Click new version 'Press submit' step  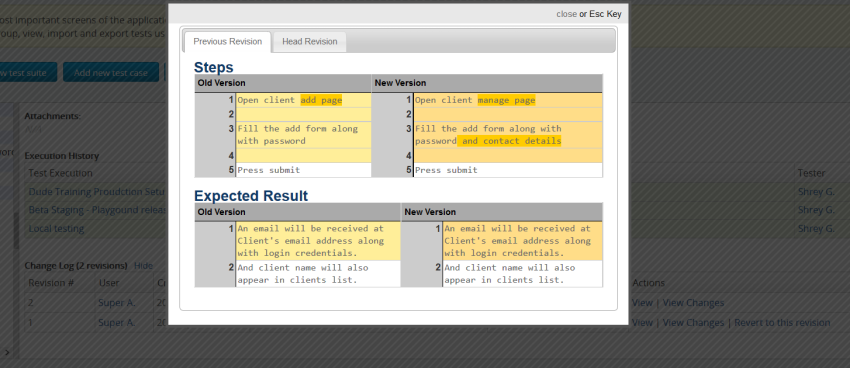point(446,170)
